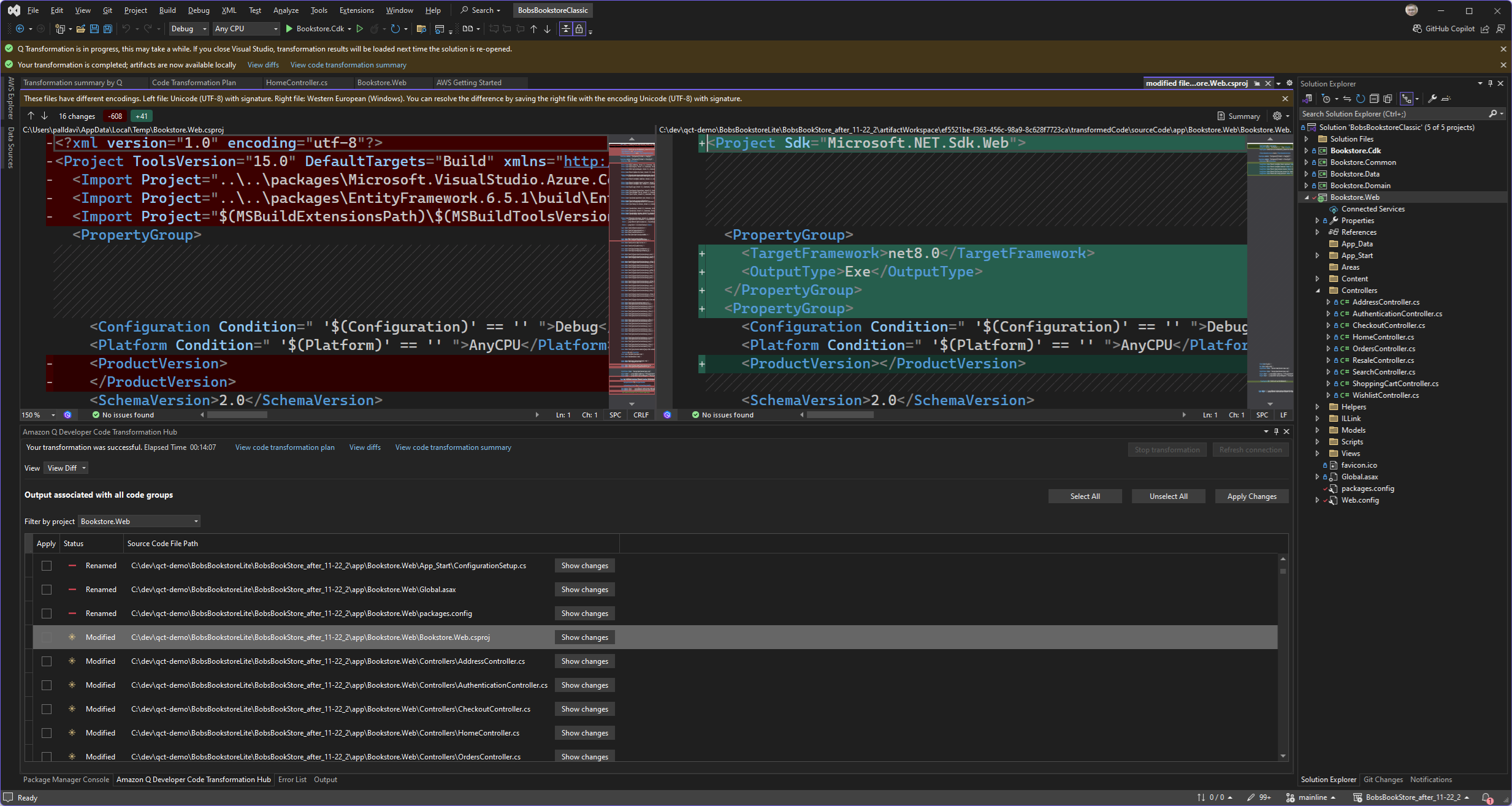
Task: Refresh the Solution Explorer
Action: click(1361, 98)
